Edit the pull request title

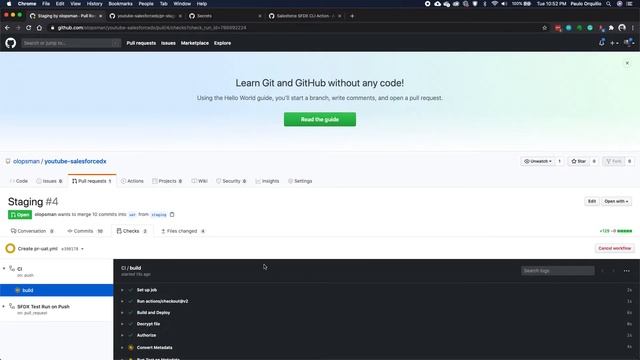(x=592, y=201)
